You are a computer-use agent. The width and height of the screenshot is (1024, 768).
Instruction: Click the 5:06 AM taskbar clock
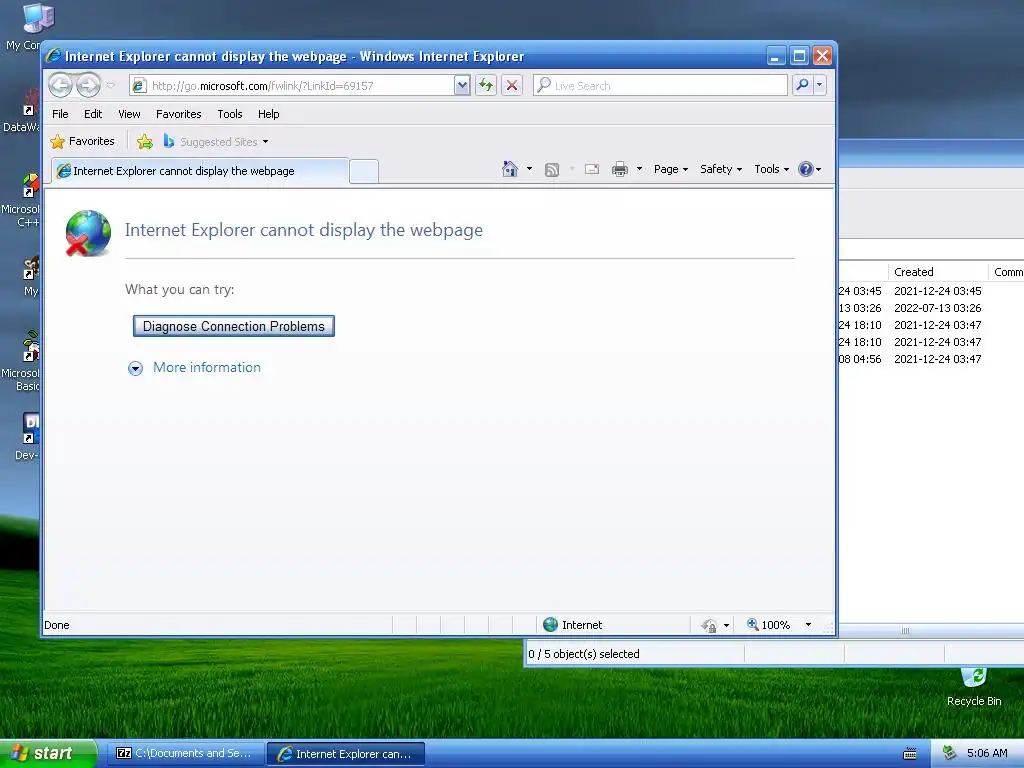(987, 753)
